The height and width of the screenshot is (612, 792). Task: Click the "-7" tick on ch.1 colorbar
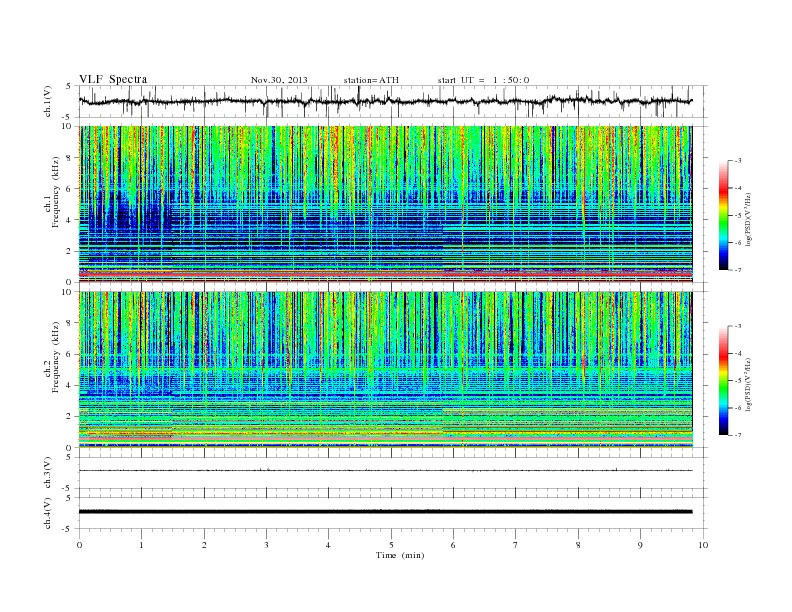pyautogui.click(x=738, y=270)
